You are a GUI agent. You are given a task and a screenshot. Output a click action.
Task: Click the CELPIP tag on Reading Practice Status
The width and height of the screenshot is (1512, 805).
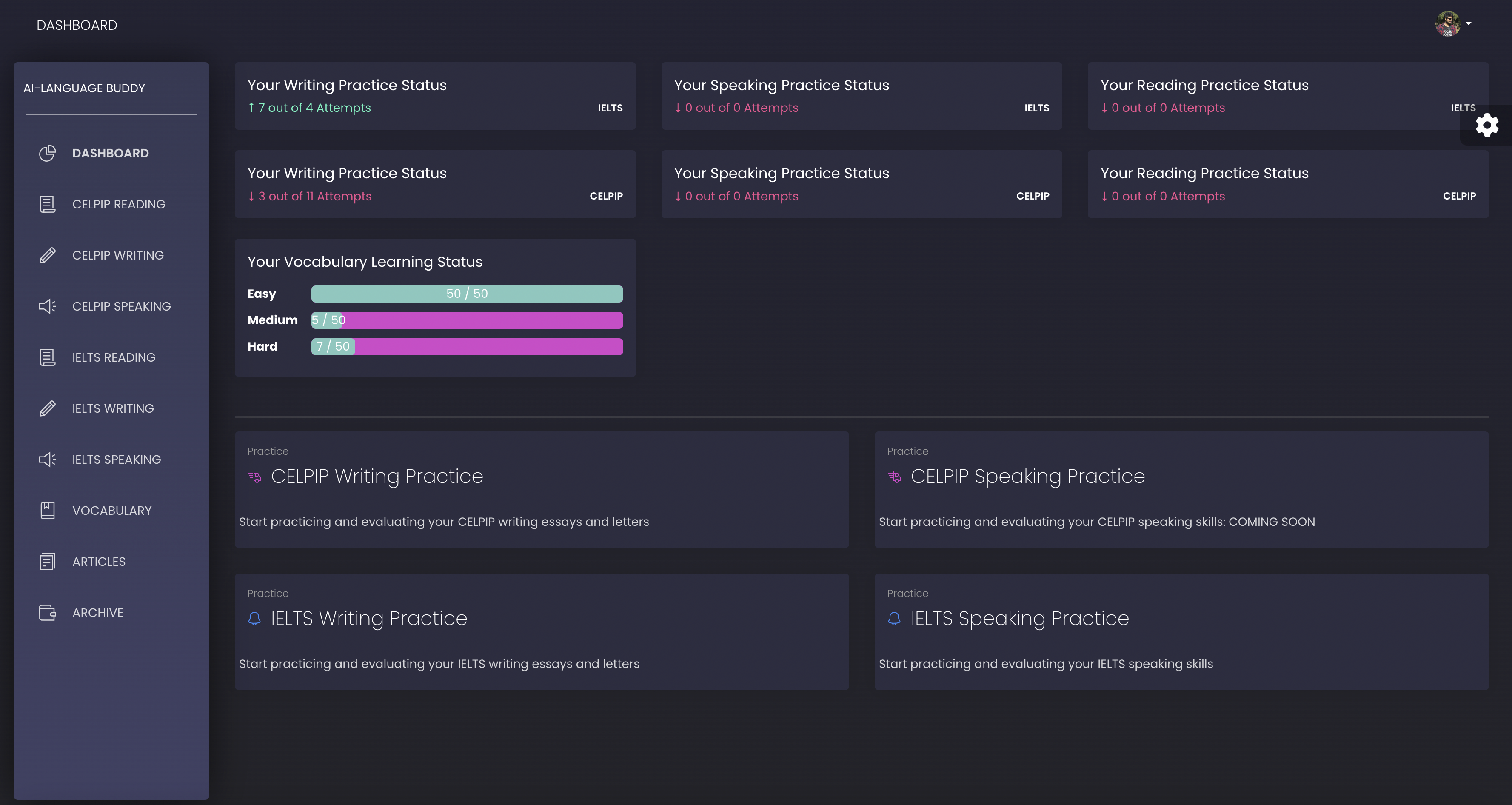coord(1459,196)
